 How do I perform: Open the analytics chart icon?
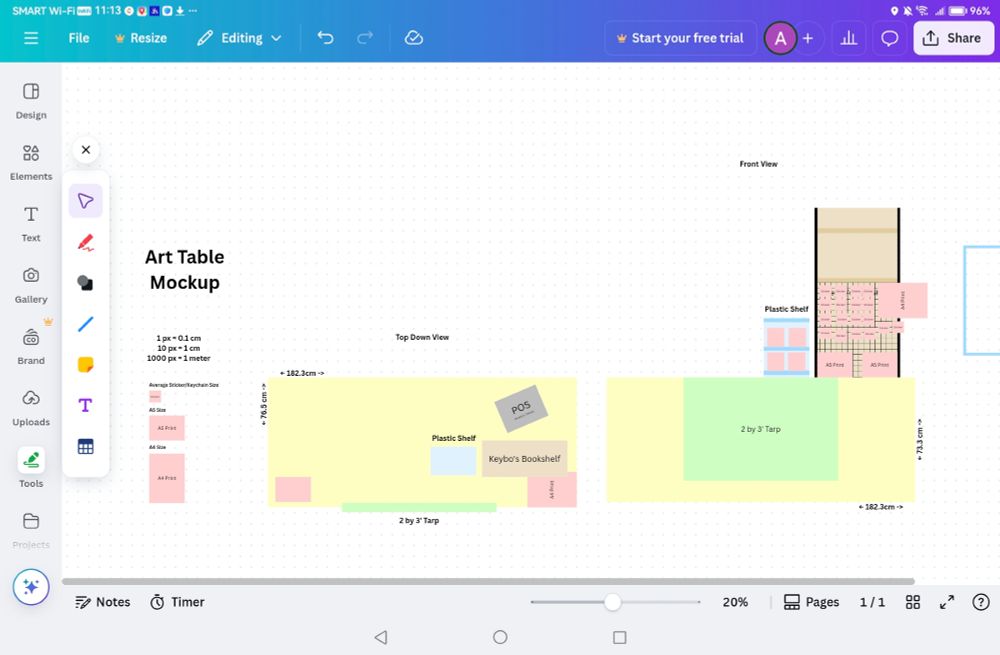[849, 38]
